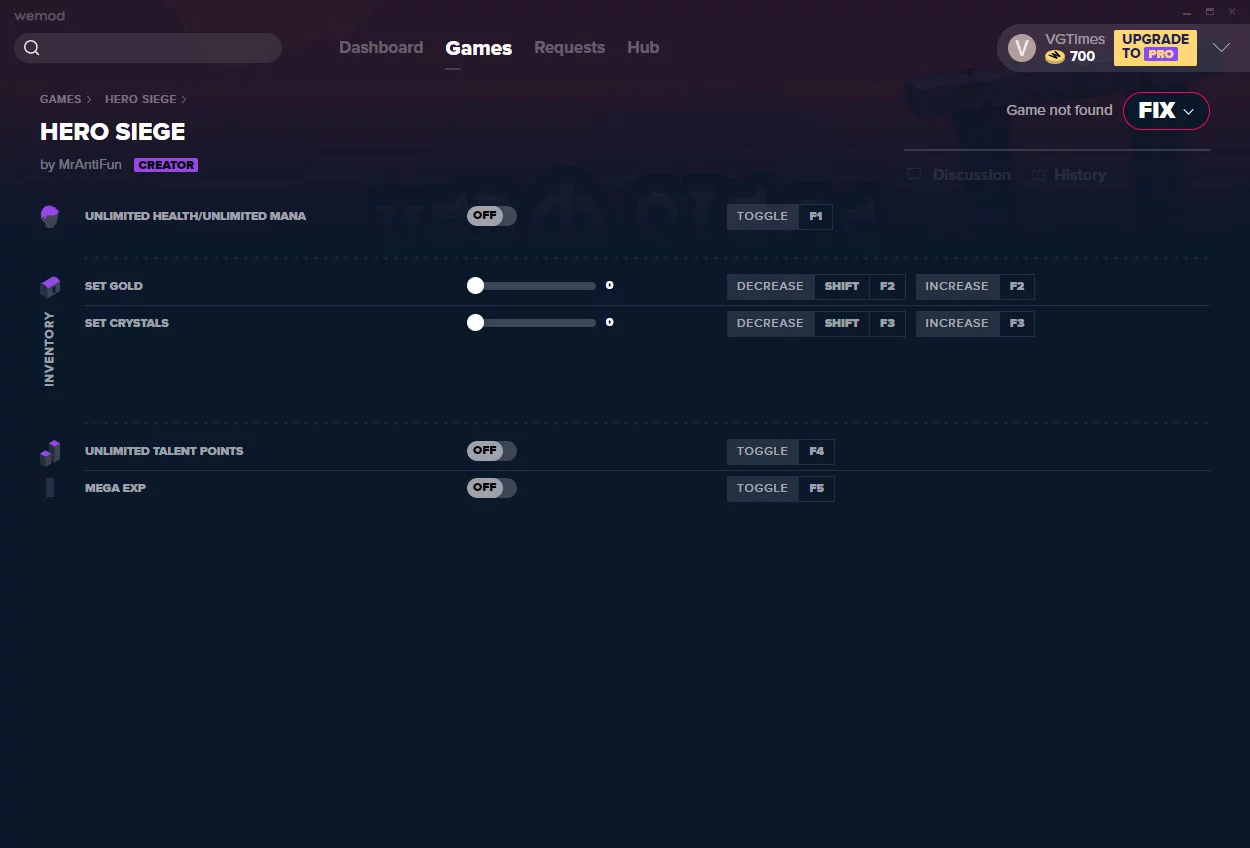Click Decrease button for Set Crystals
Viewport: 1250px width, 848px height.
point(770,323)
